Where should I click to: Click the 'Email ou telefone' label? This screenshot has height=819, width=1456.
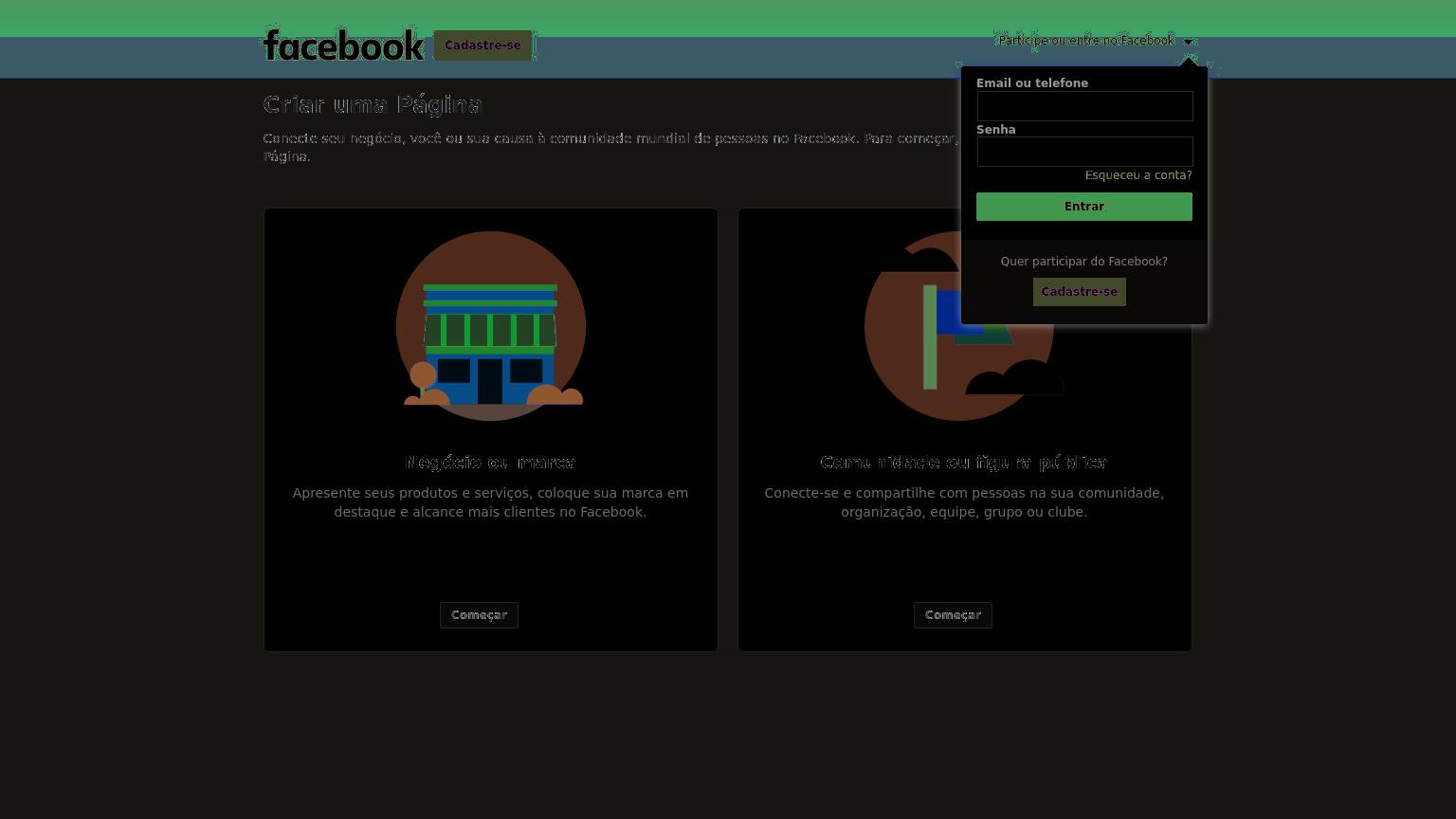point(1032,83)
